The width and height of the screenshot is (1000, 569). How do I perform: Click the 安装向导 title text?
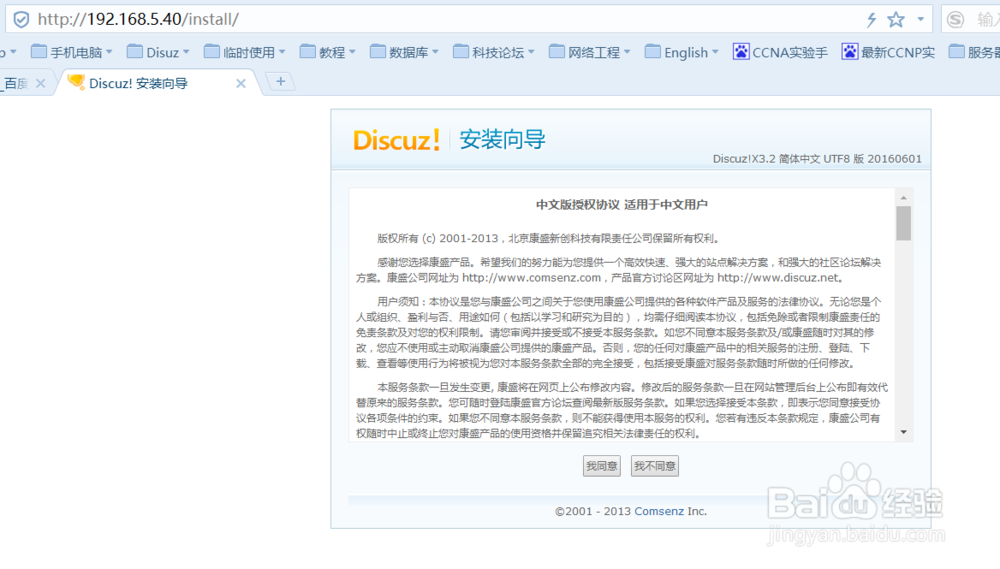[x=503, y=140]
